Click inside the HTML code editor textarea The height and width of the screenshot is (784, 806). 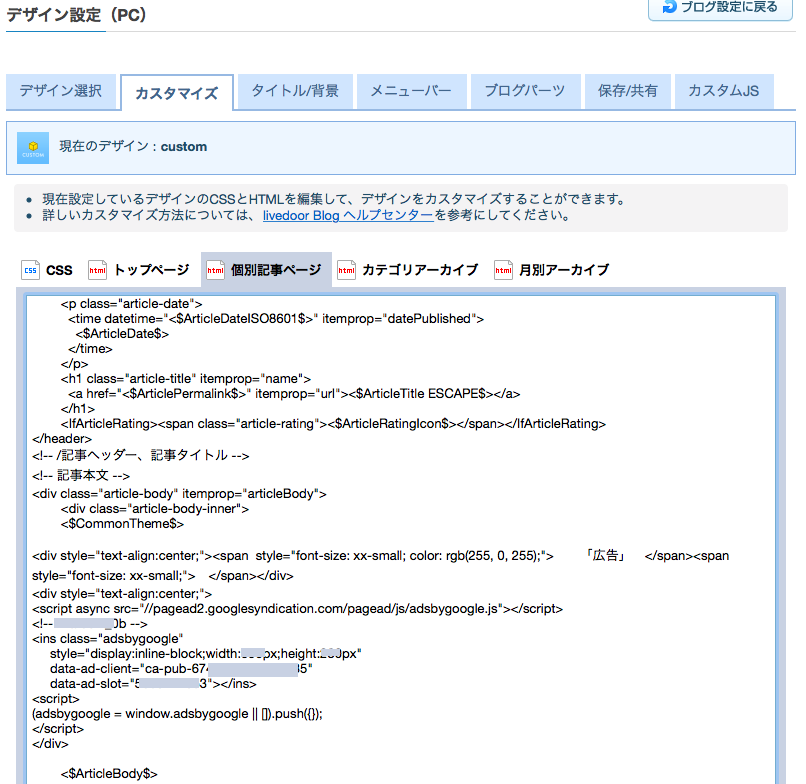click(401, 540)
